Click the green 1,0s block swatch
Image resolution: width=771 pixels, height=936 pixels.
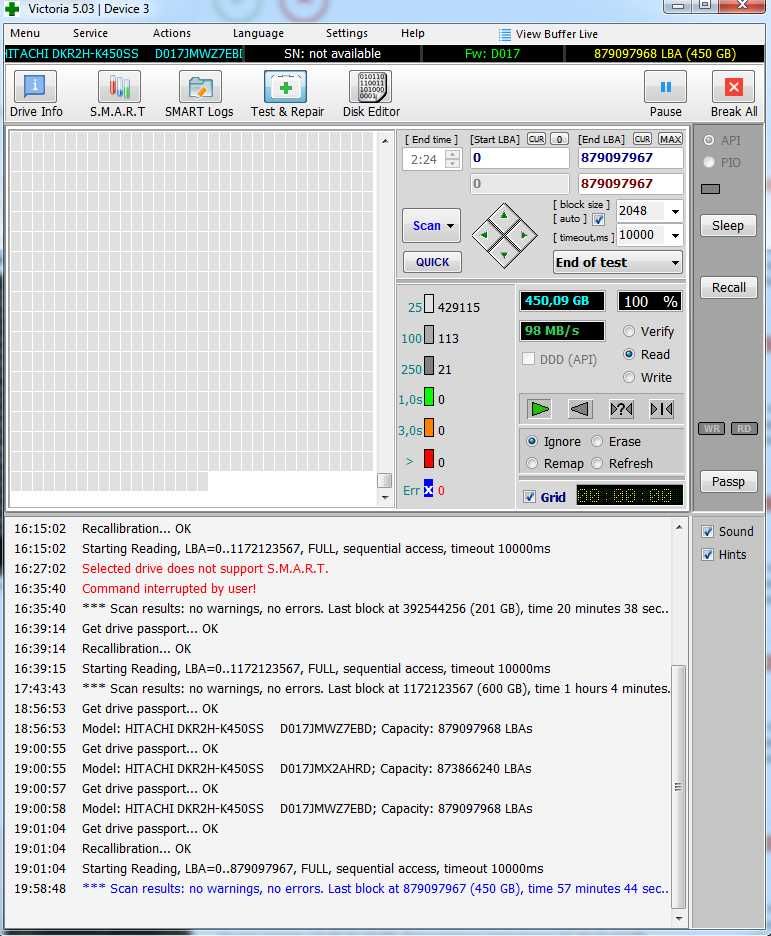429,396
